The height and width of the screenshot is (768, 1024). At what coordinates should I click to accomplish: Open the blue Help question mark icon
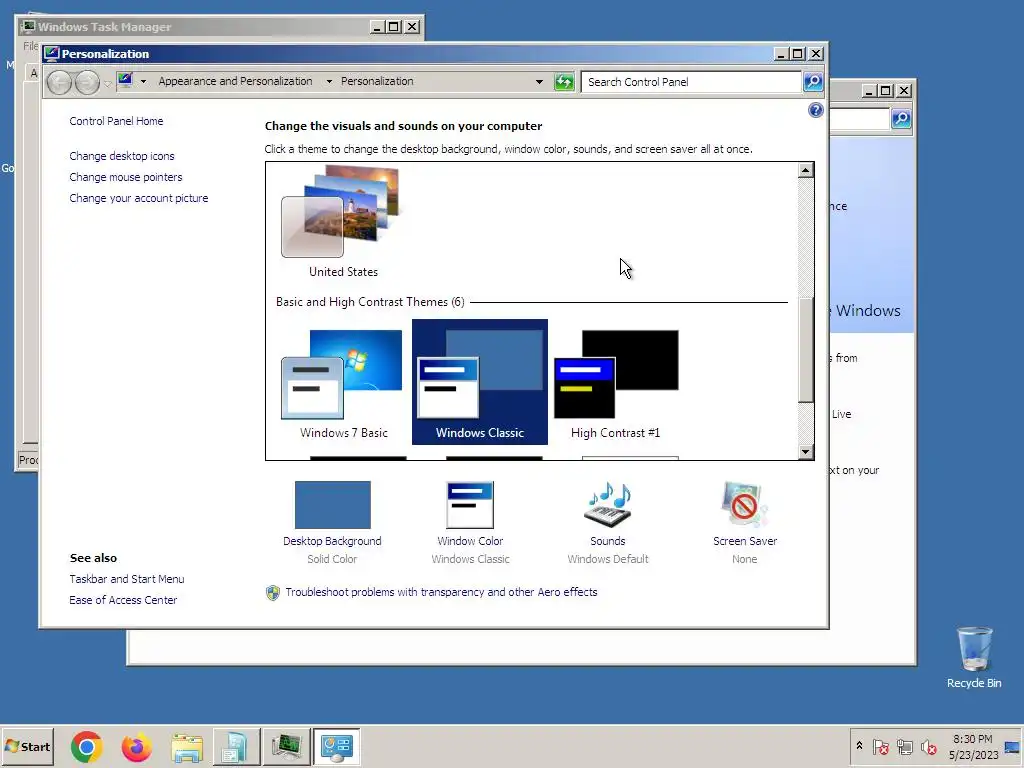click(x=816, y=110)
